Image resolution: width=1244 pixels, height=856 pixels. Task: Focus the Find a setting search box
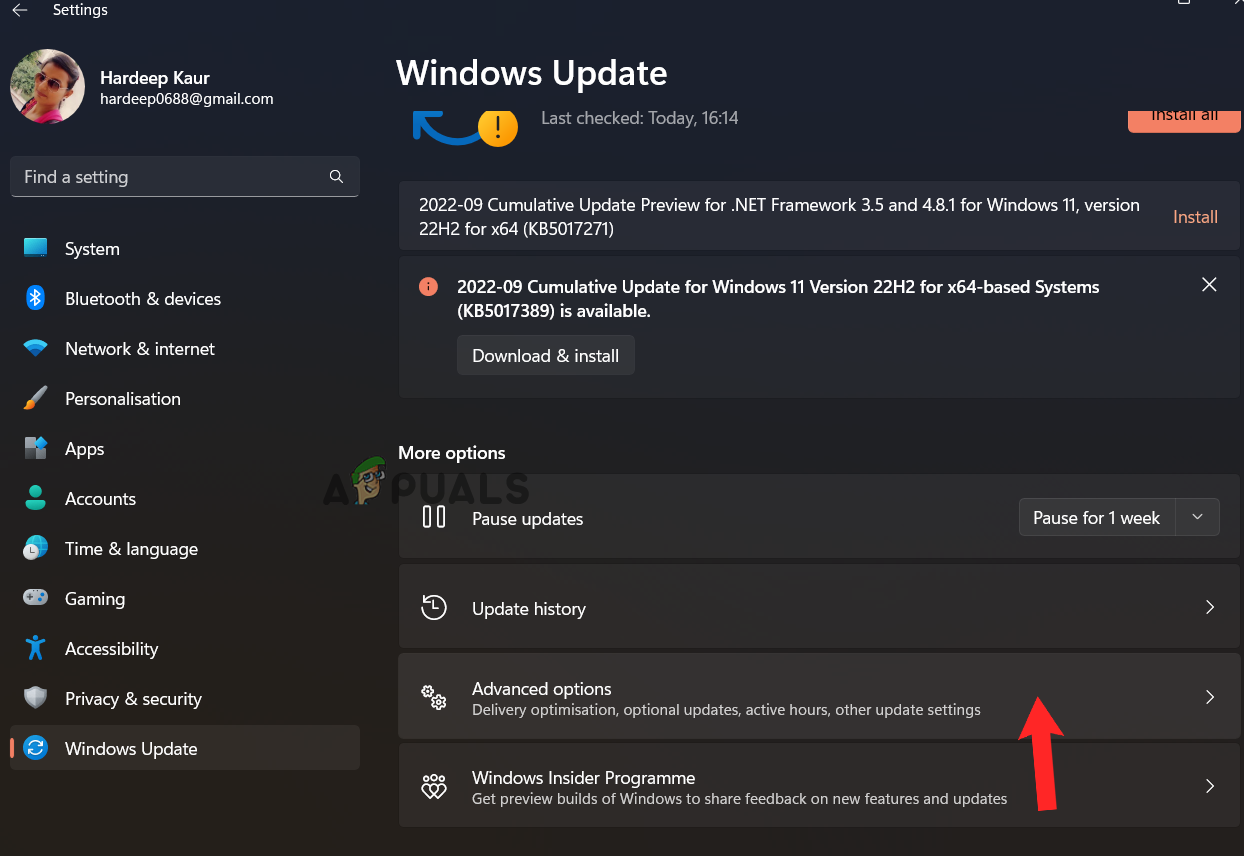click(170, 177)
